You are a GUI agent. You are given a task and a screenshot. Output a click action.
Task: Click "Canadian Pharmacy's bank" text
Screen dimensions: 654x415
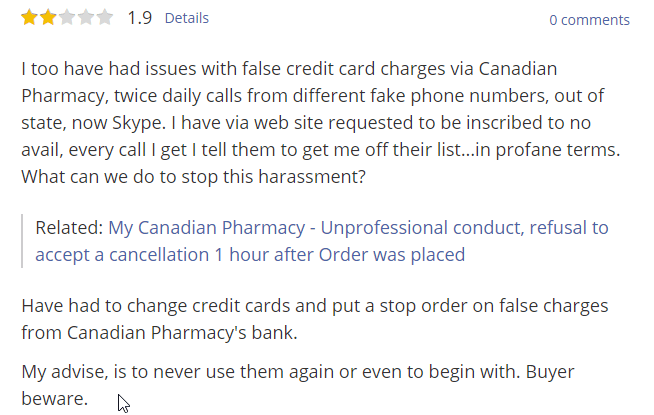tap(182, 333)
